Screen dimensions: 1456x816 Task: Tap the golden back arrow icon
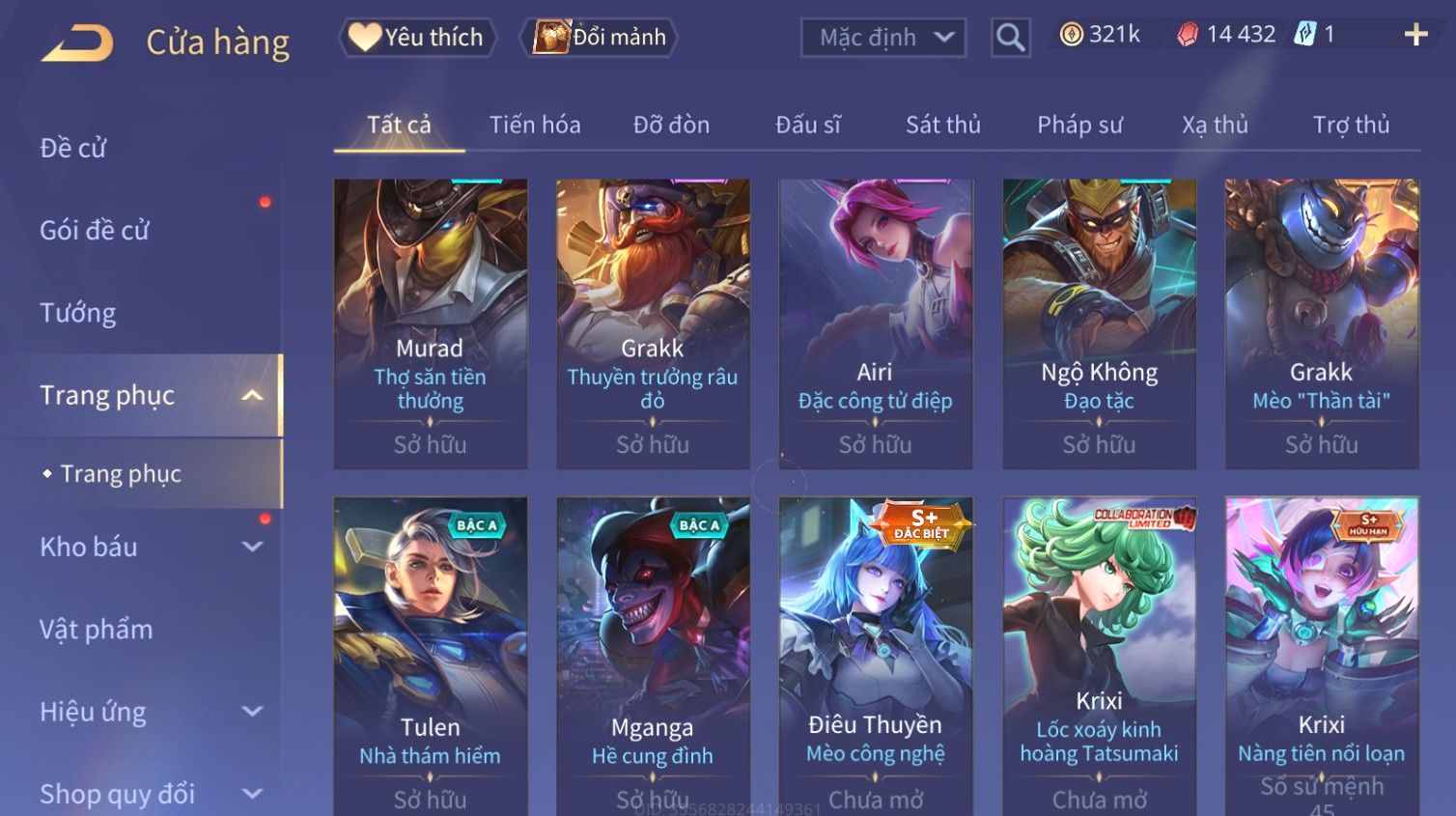pyautogui.click(x=77, y=43)
